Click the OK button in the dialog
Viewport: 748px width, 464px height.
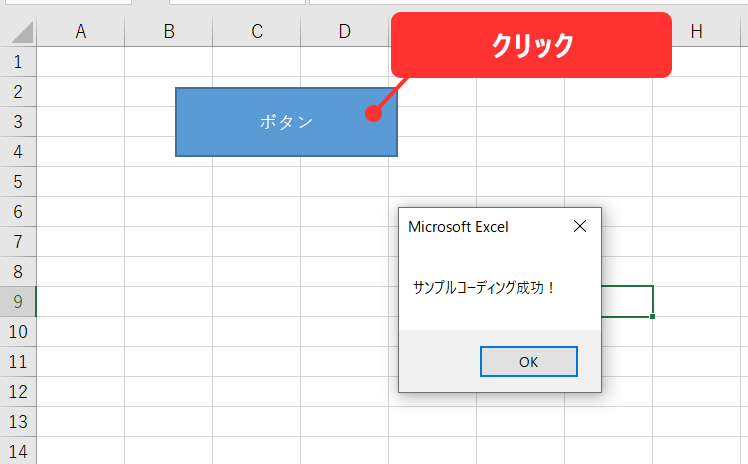528,361
